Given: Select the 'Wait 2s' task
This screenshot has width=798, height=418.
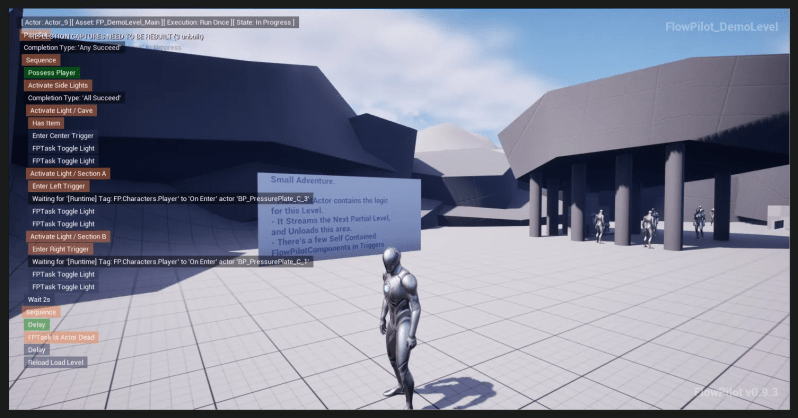Looking at the screenshot, I should [x=39, y=299].
